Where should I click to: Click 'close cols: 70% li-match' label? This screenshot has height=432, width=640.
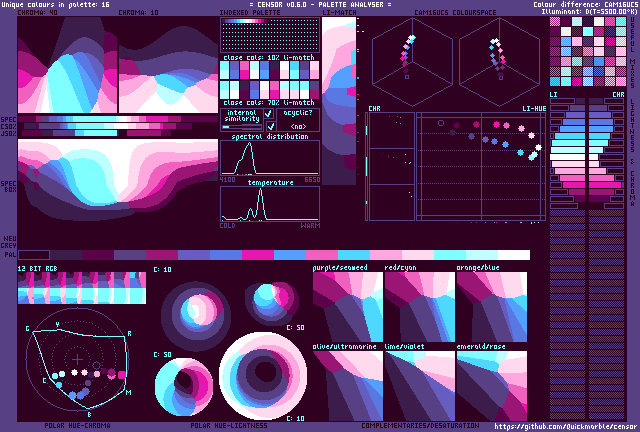(x=269, y=102)
